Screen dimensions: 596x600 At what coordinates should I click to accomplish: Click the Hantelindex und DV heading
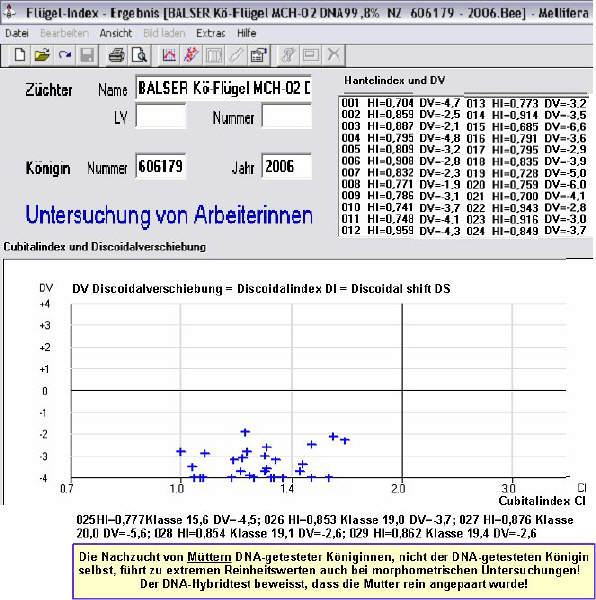pos(394,80)
